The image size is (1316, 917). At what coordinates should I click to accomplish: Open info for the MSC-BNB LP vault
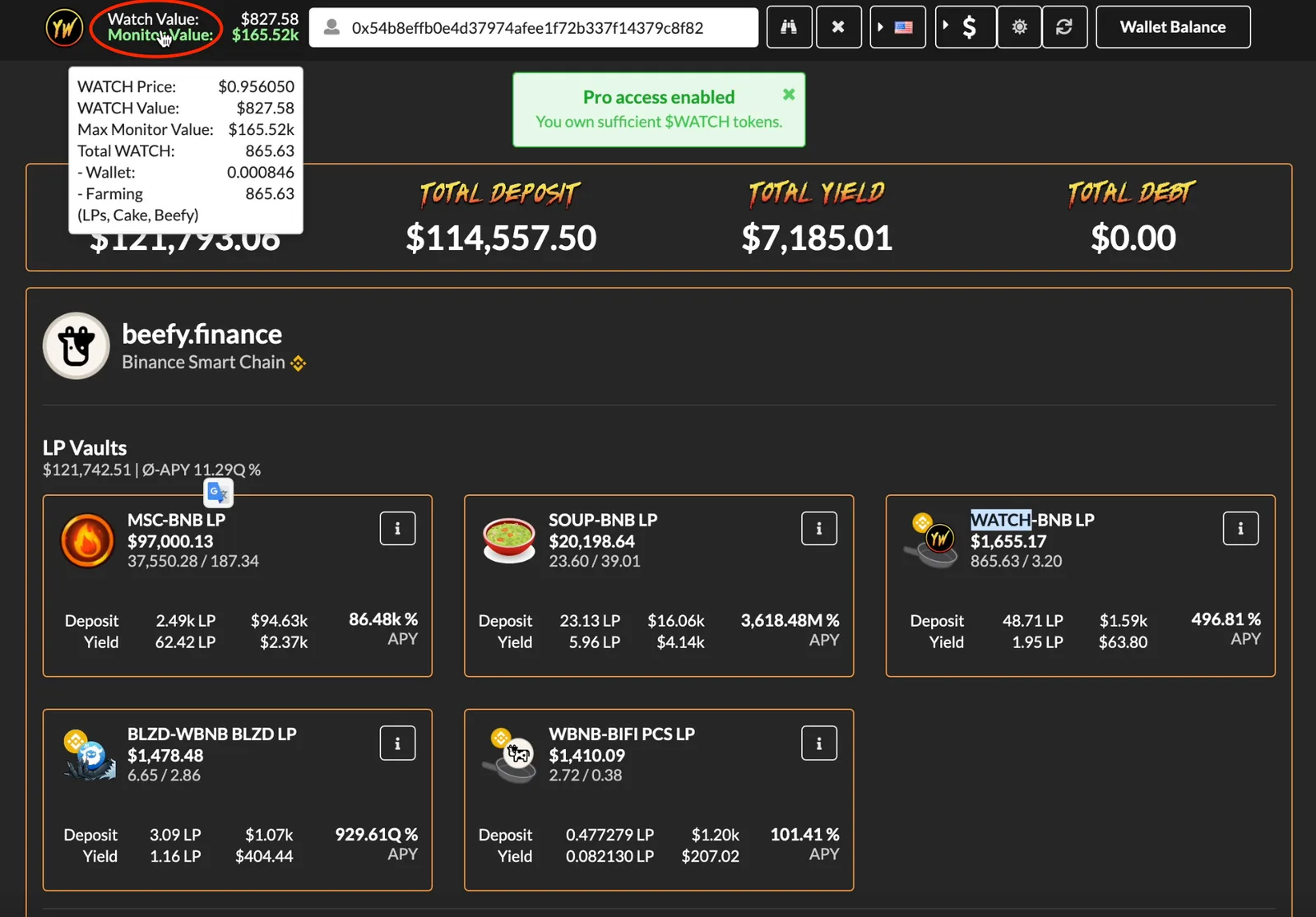coord(397,528)
